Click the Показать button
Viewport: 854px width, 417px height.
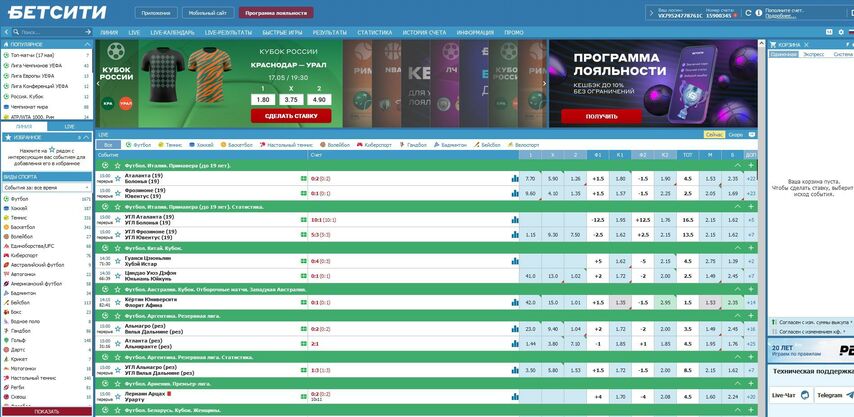(47, 412)
